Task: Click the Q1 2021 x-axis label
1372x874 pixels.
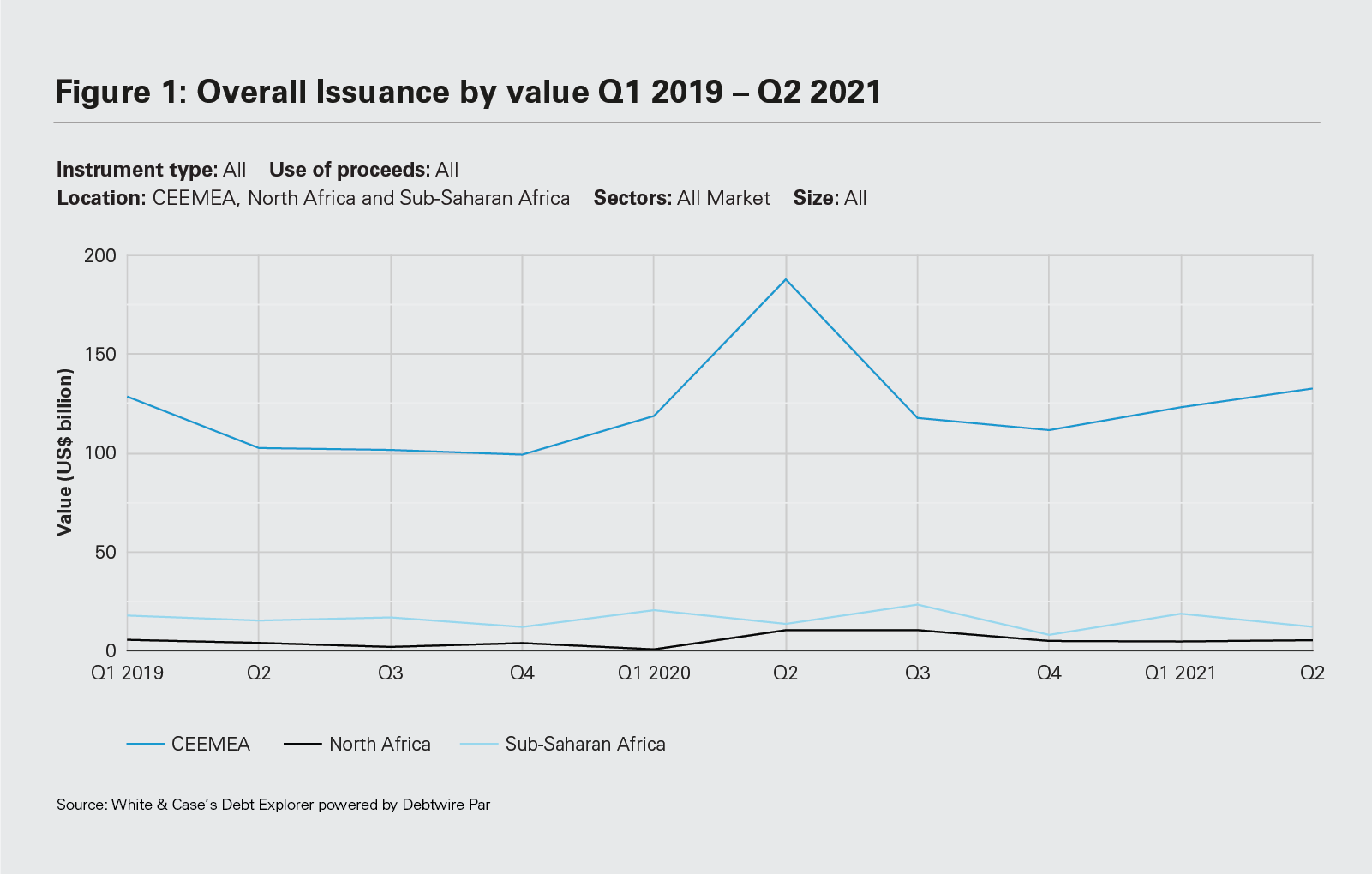Action: pos(1181,673)
